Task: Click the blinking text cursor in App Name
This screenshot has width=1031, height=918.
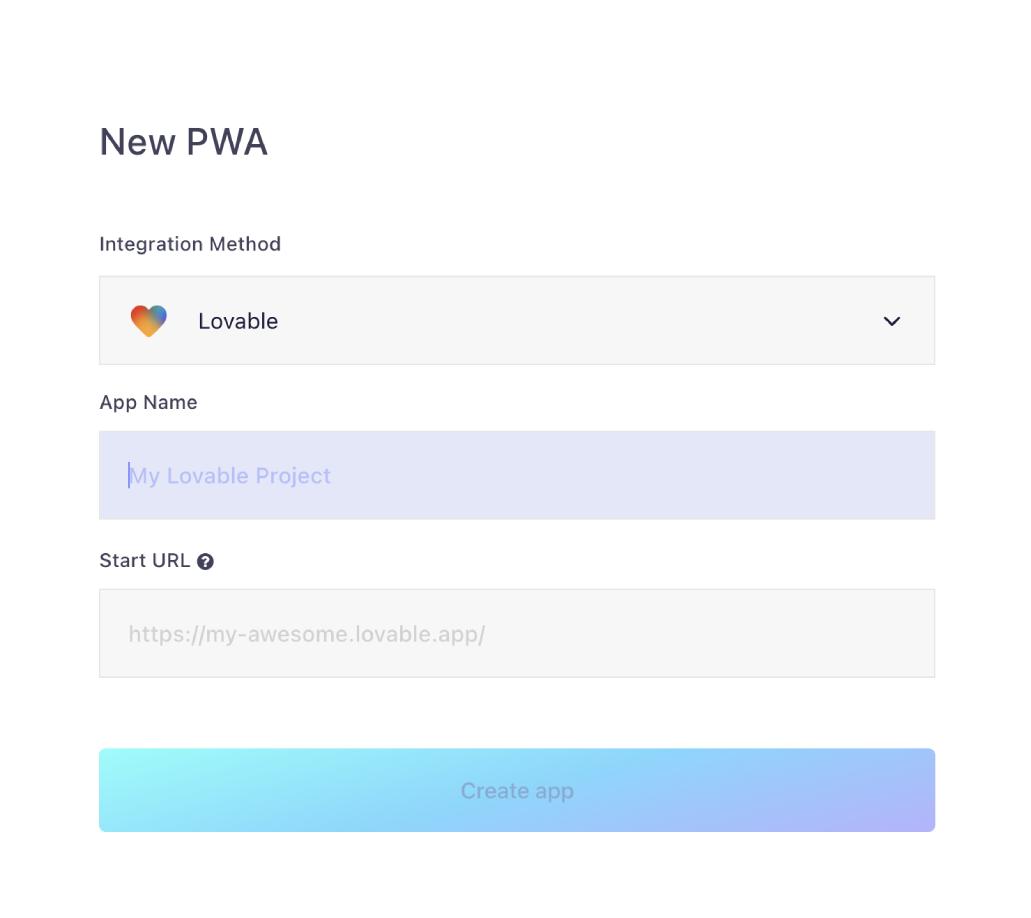Action: click(129, 475)
